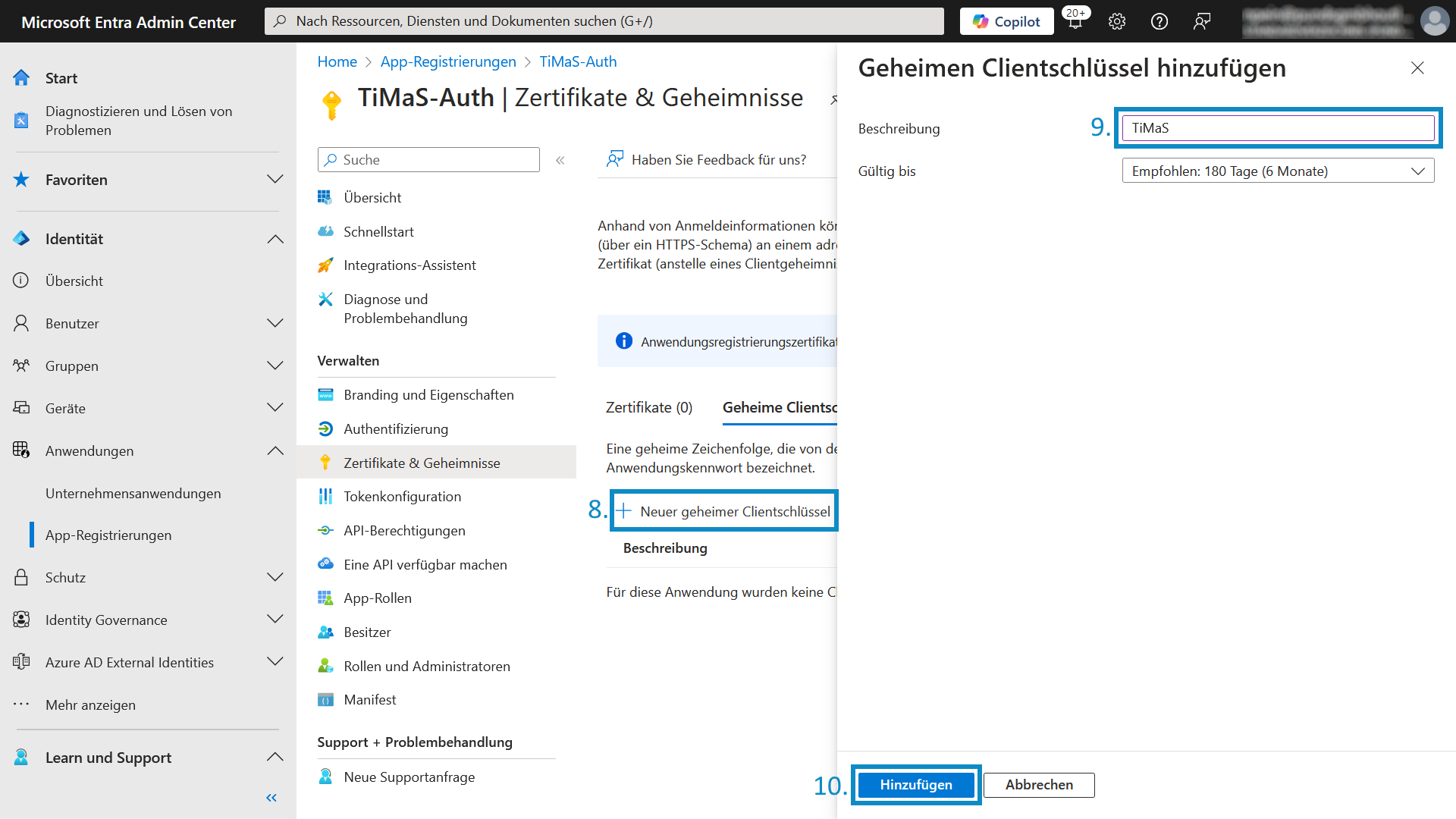Click the info icon in the Anwendungsregistrierungszertifikat banner

click(624, 341)
